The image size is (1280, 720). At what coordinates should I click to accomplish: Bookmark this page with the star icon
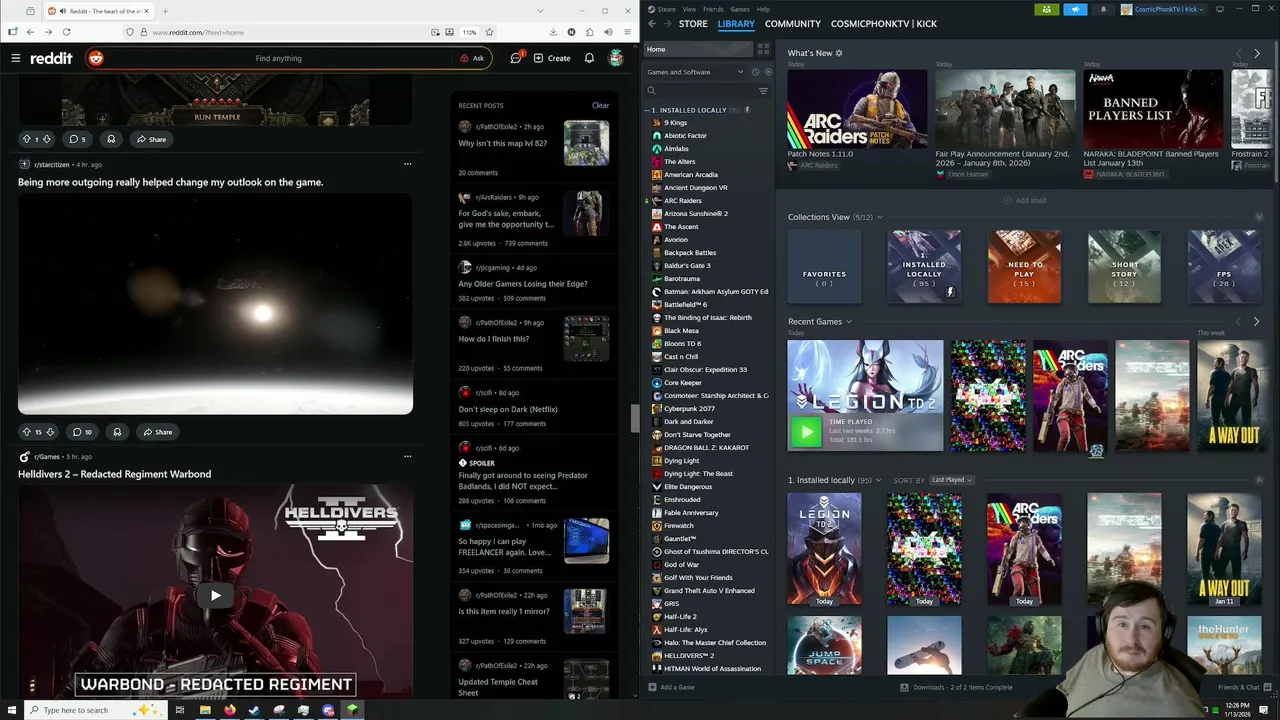click(489, 32)
